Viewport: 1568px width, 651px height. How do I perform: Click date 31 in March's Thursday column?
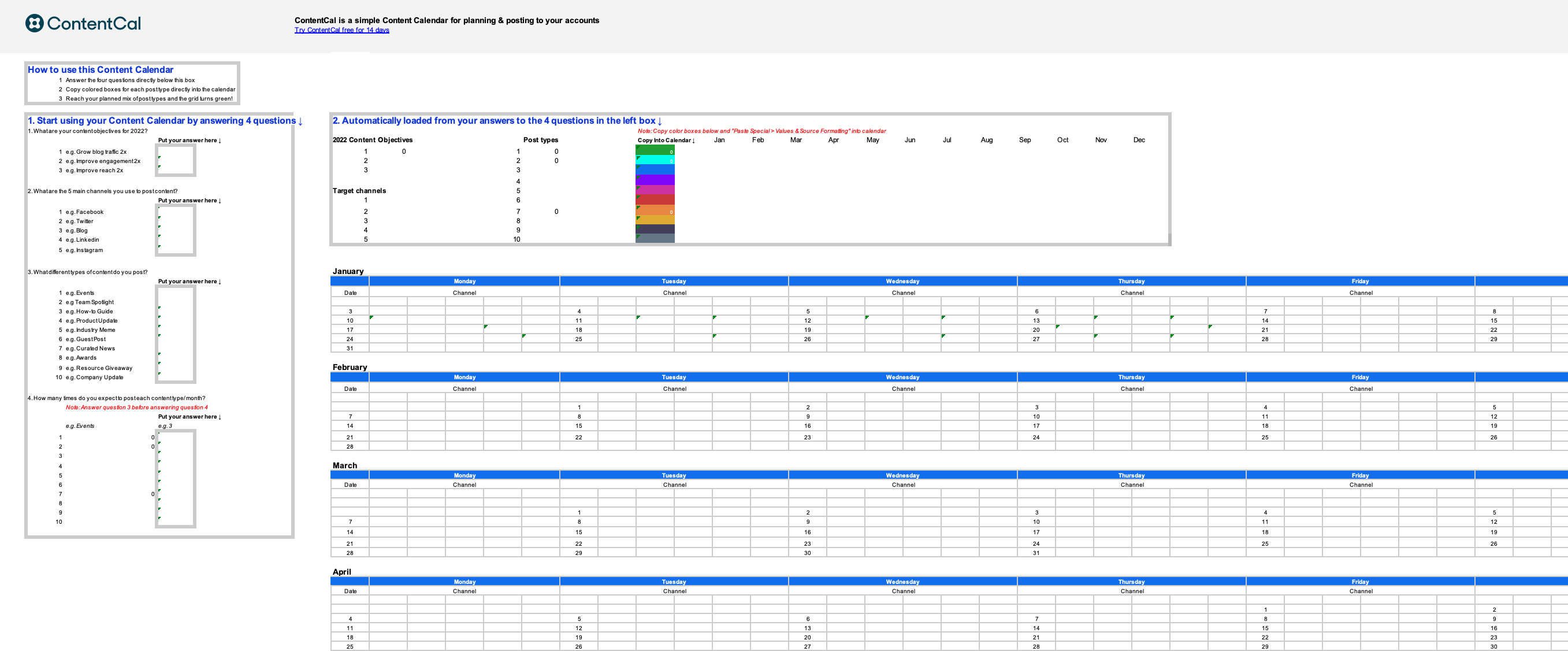point(1036,553)
